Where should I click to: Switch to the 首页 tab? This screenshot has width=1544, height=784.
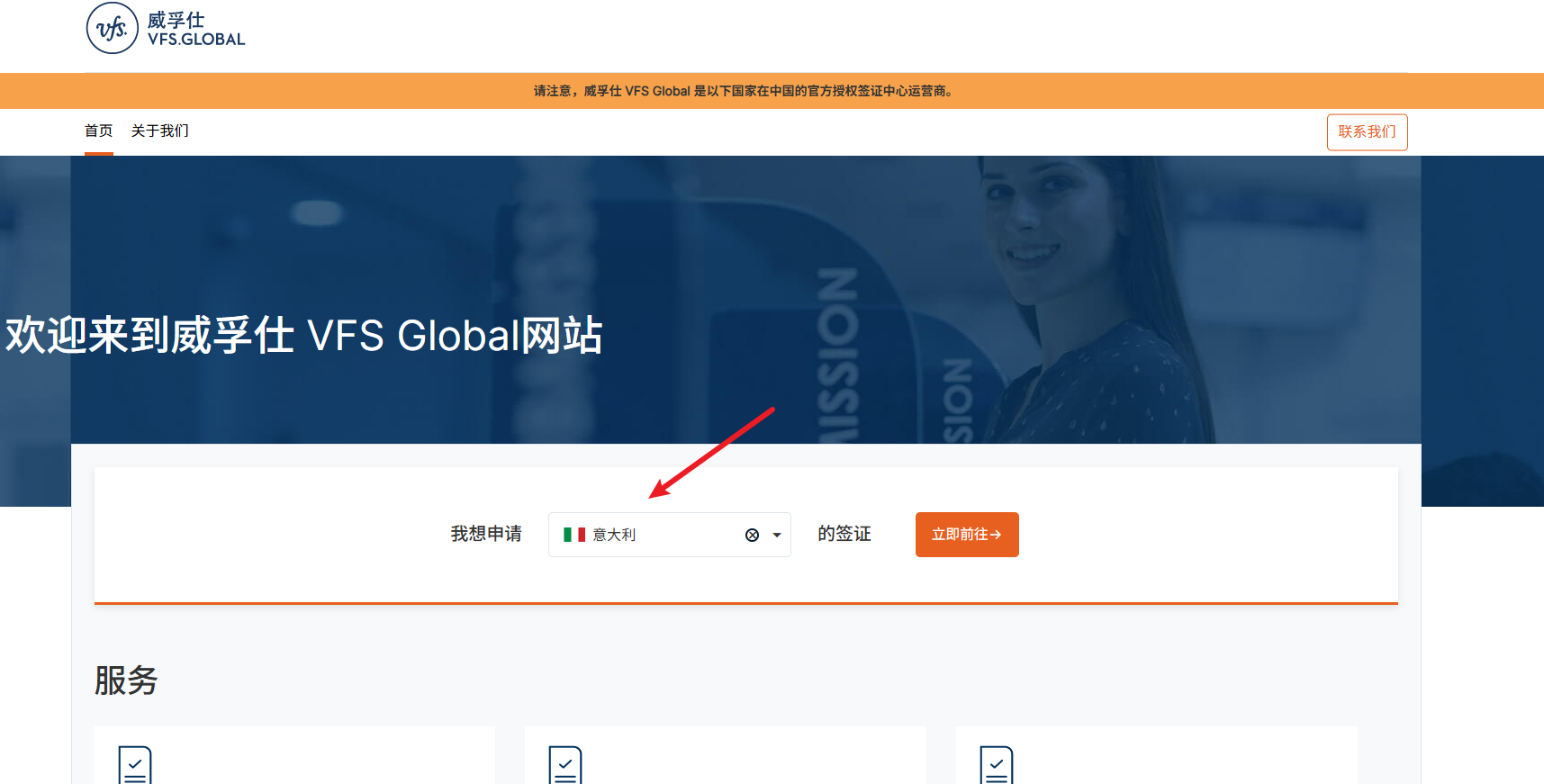click(99, 131)
